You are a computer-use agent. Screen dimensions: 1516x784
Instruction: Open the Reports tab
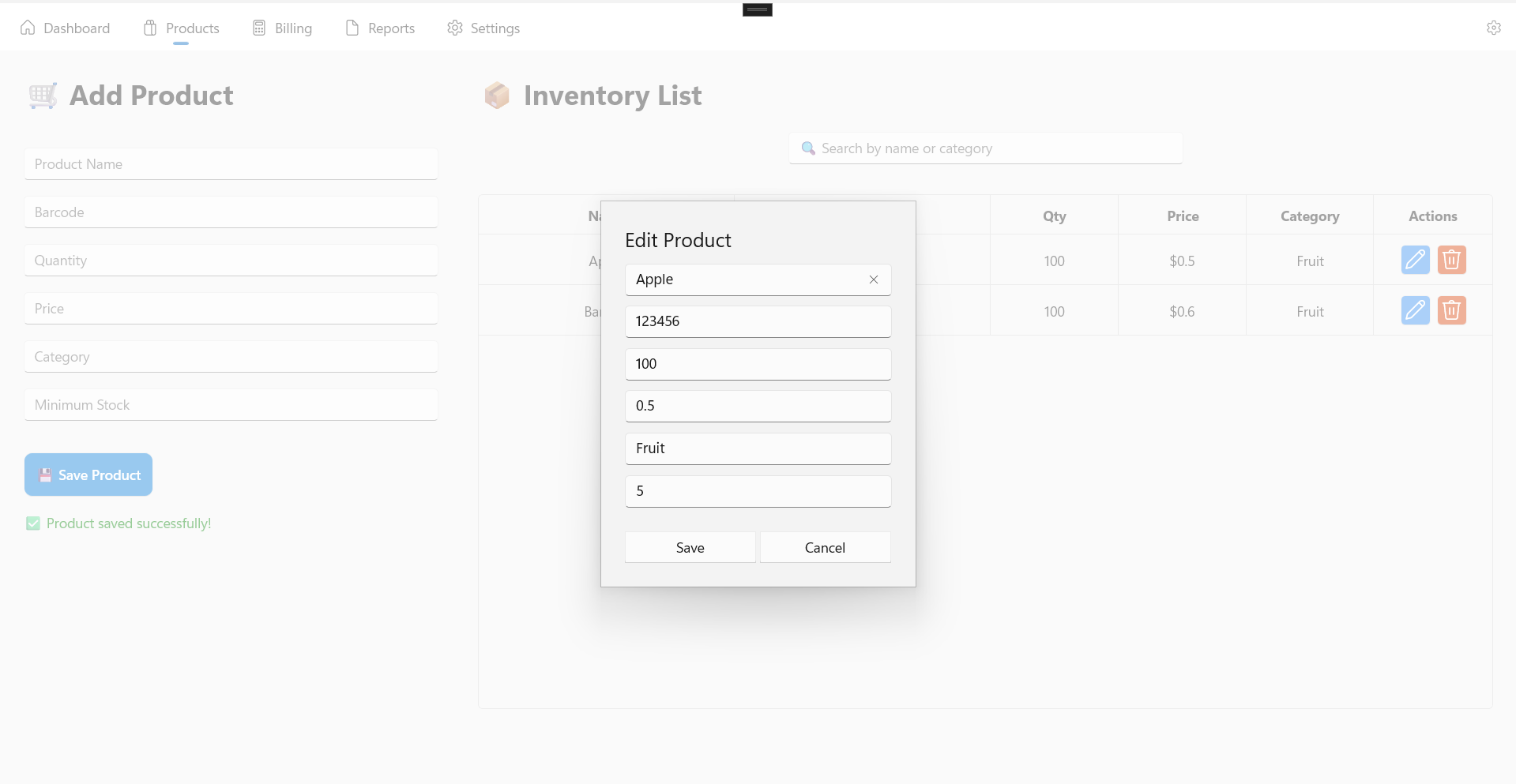[x=380, y=28]
